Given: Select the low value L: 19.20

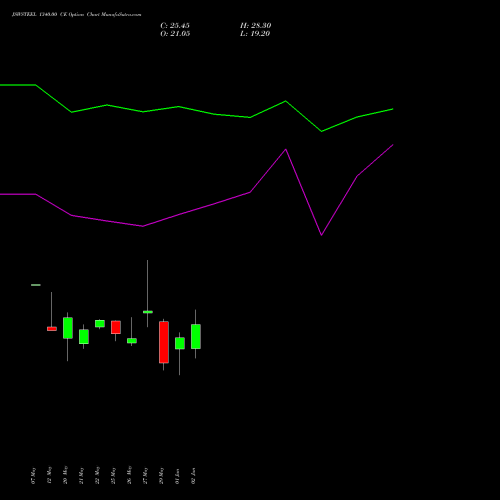Looking at the screenshot, I should click(255, 34).
